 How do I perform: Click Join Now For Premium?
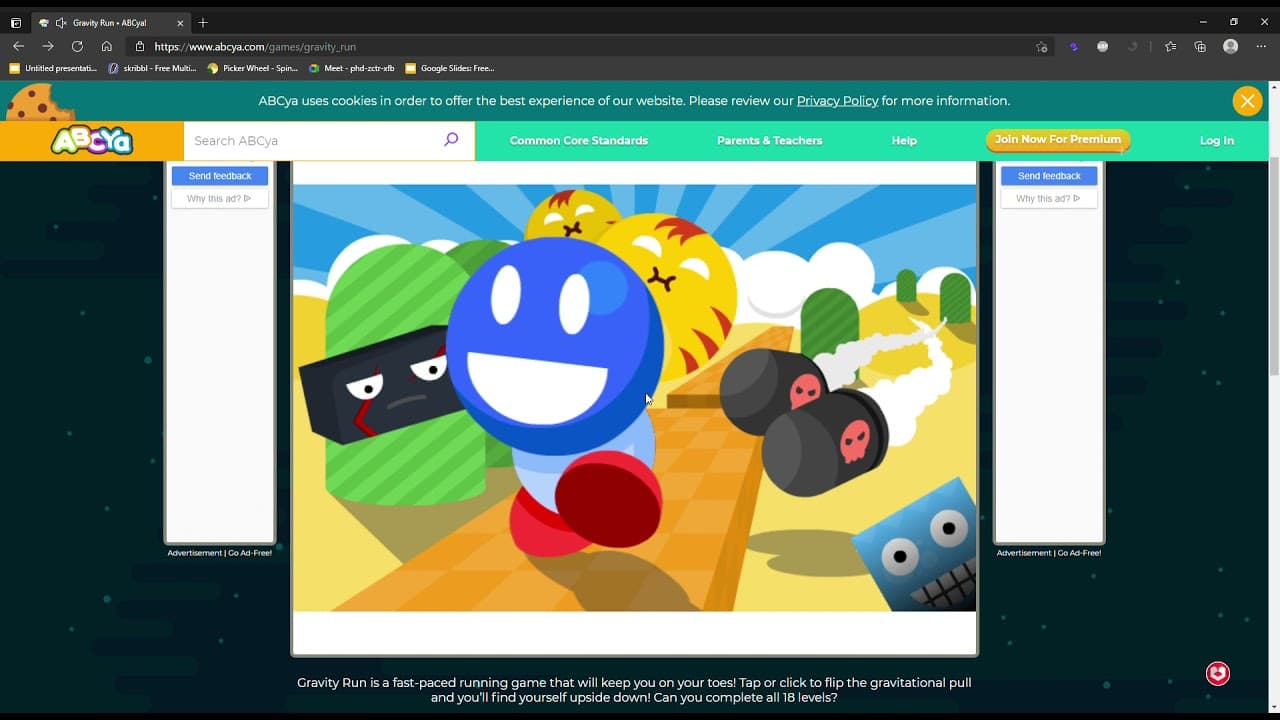click(1058, 140)
